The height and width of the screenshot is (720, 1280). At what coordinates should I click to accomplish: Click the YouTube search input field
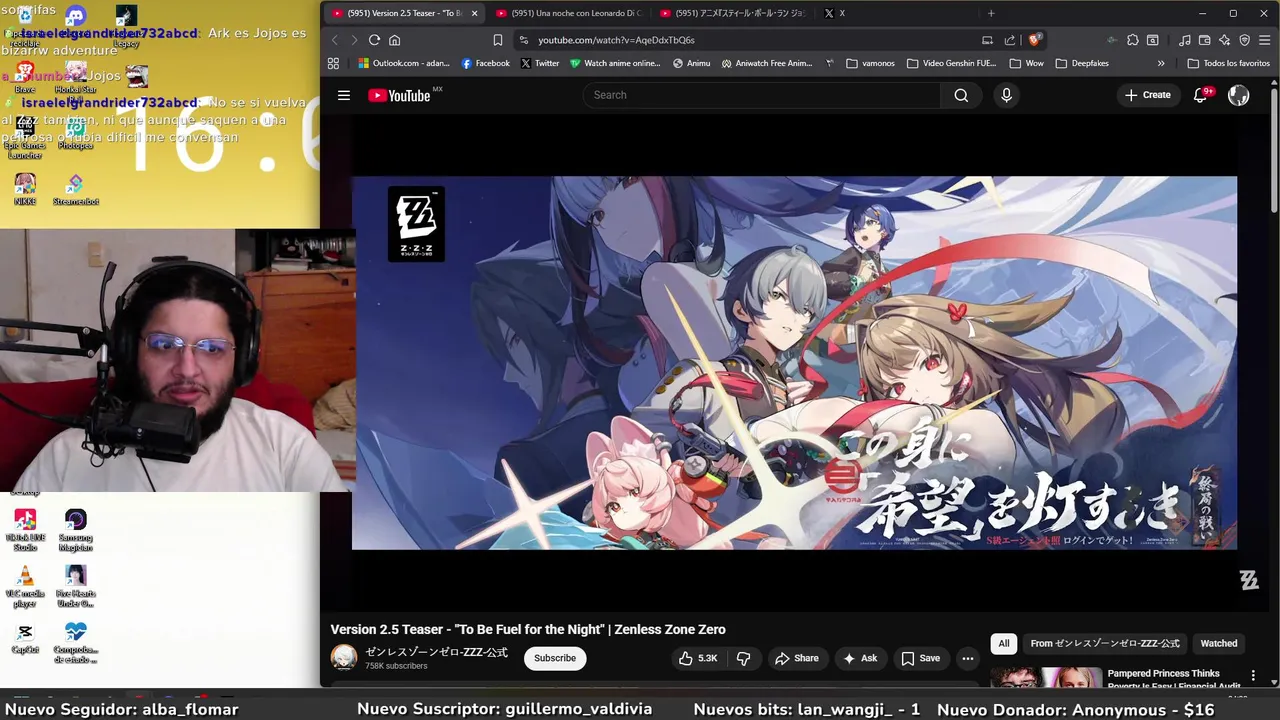[761, 95]
